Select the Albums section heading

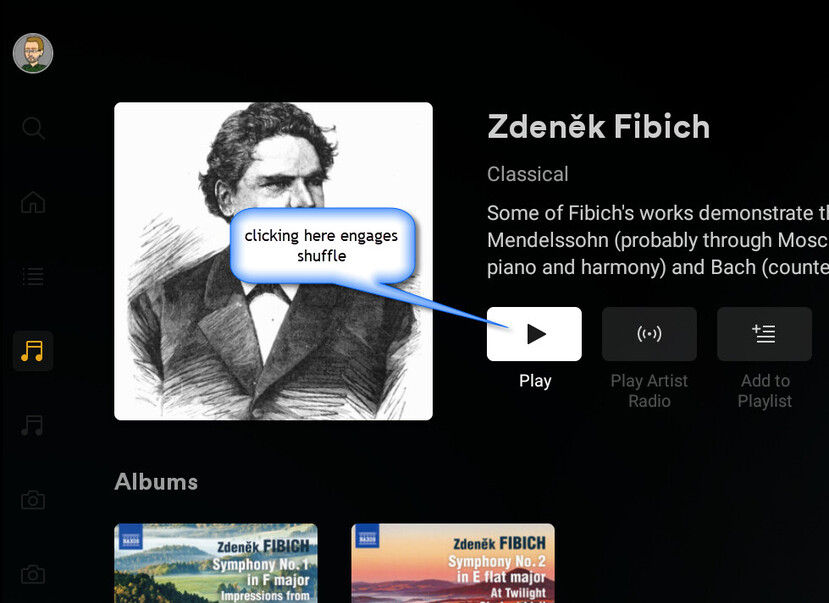156,482
